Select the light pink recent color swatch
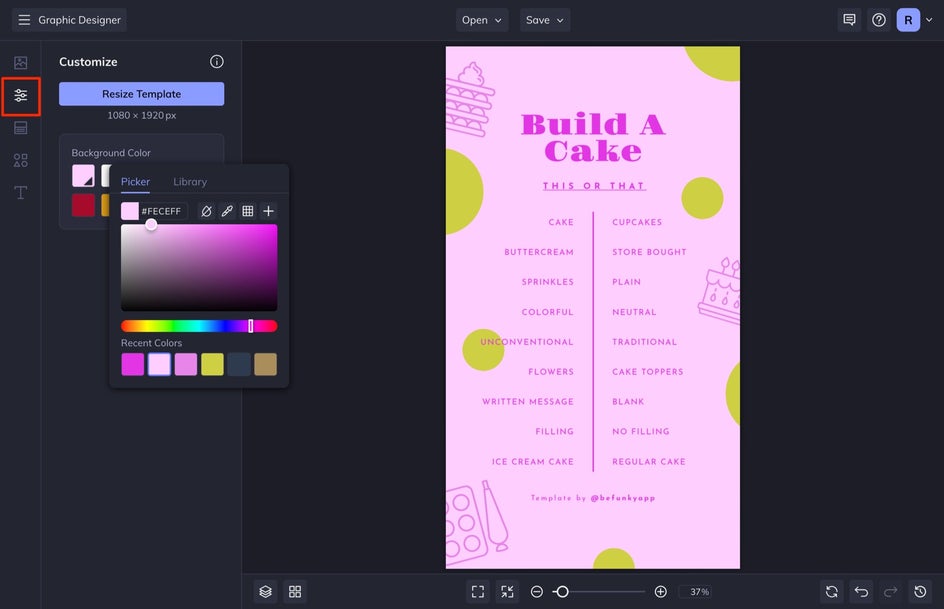The image size is (944, 609). point(159,364)
